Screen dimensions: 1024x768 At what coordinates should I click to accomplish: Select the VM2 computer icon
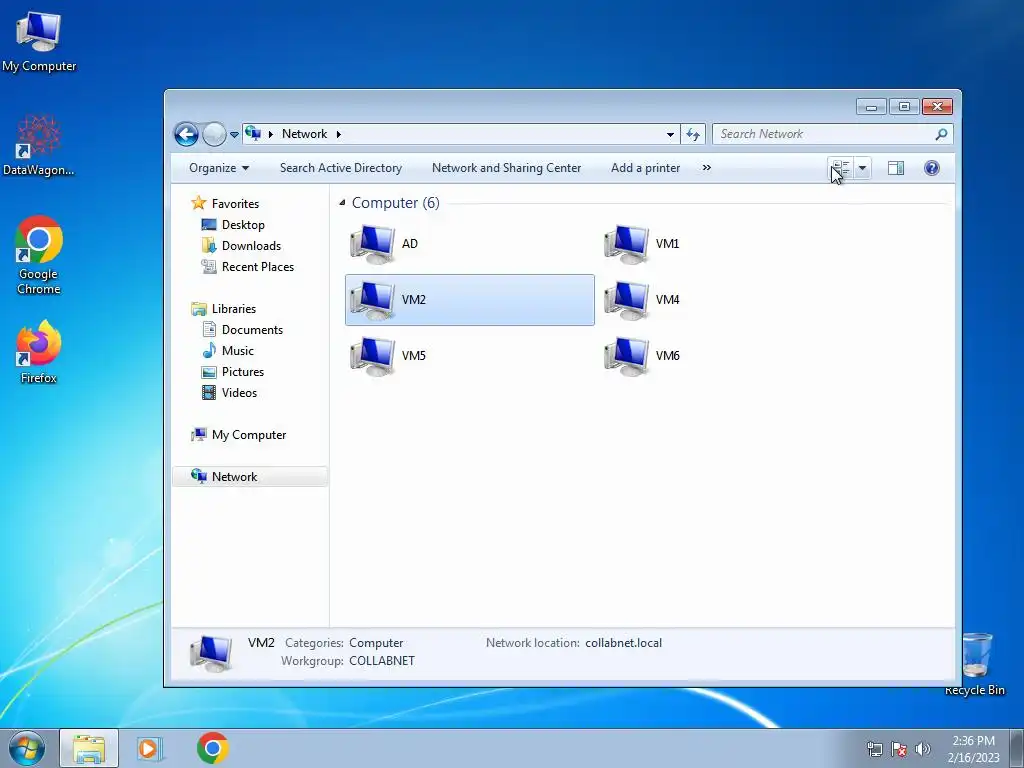(x=372, y=300)
